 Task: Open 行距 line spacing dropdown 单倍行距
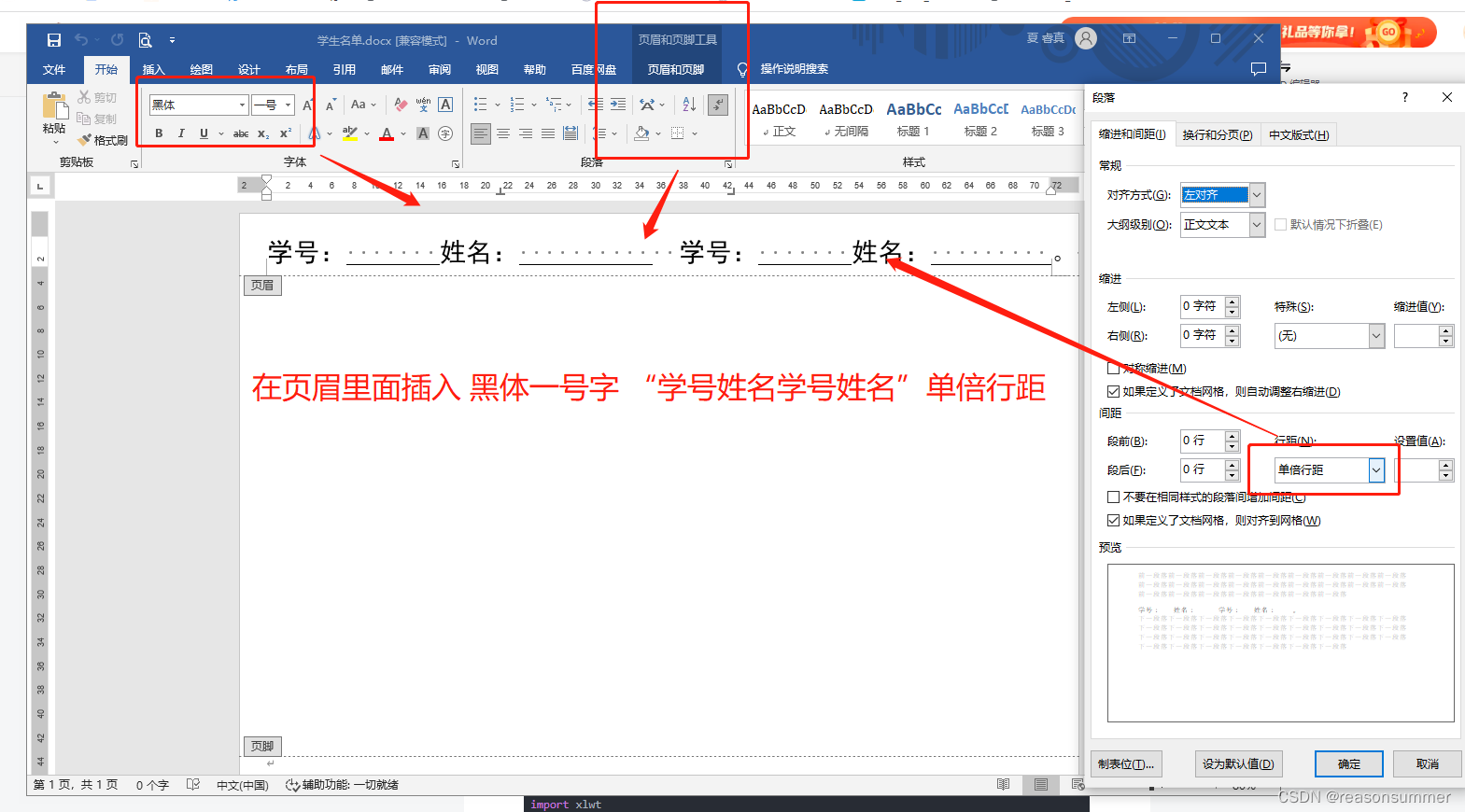pyautogui.click(x=1375, y=470)
